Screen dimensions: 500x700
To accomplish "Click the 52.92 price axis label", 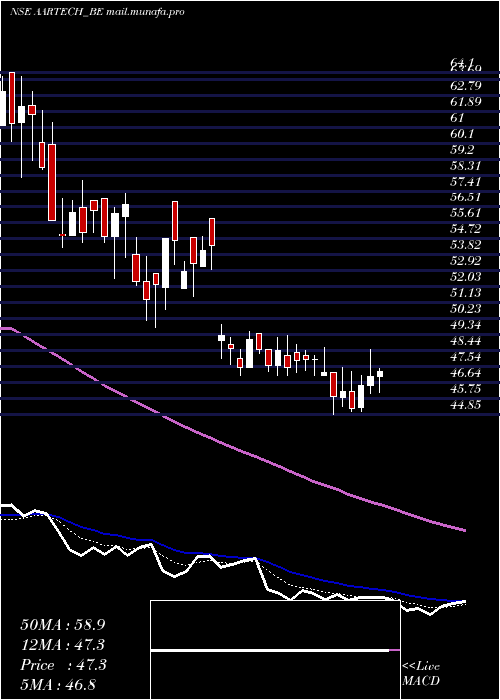I will (466, 261).
